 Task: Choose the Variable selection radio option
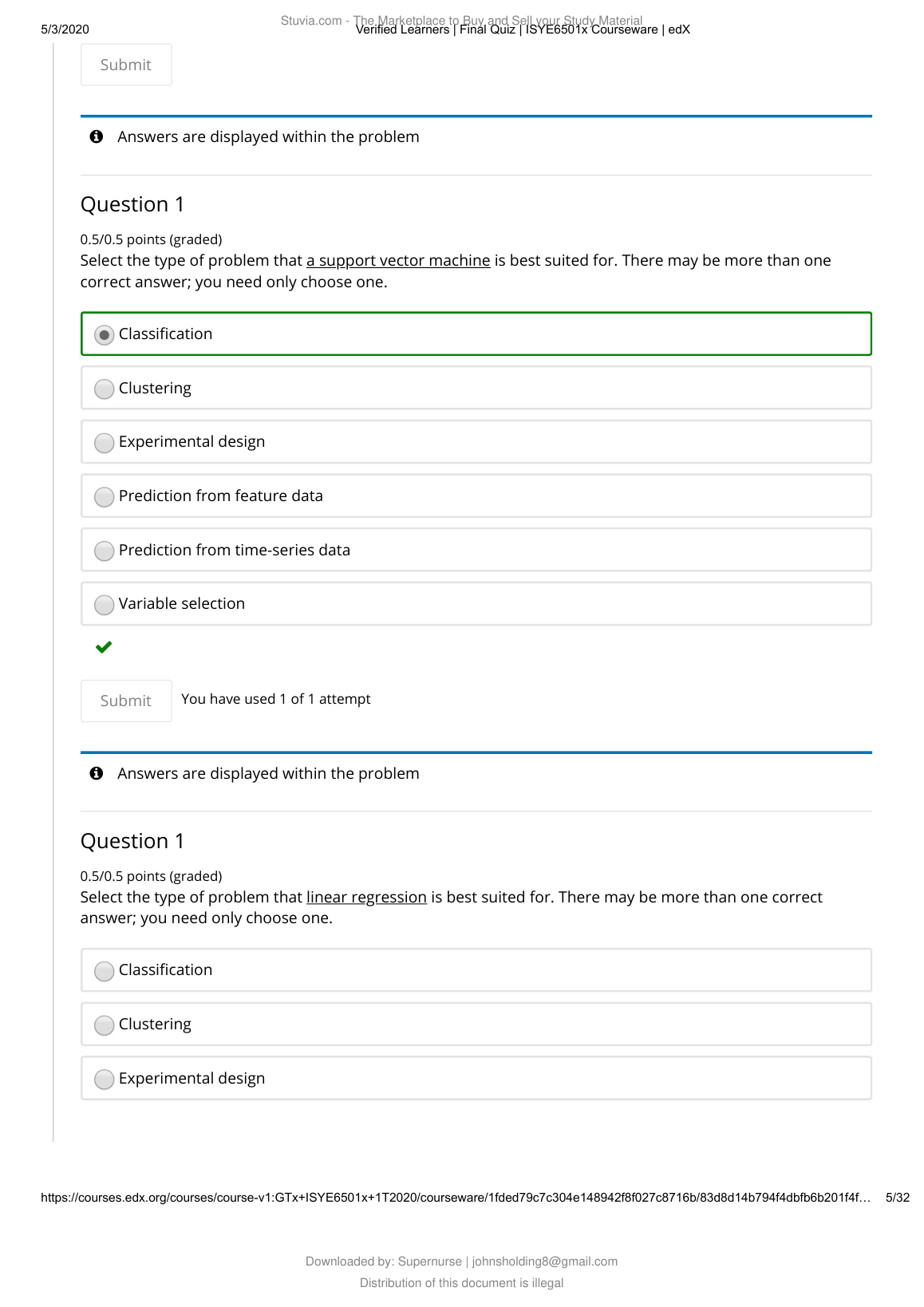pos(104,605)
